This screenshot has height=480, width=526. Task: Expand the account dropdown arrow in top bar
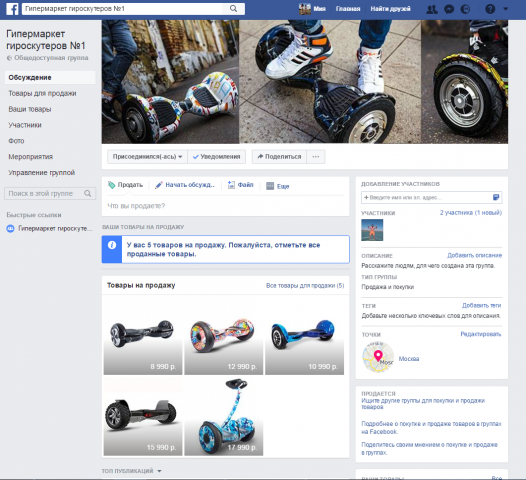point(505,9)
